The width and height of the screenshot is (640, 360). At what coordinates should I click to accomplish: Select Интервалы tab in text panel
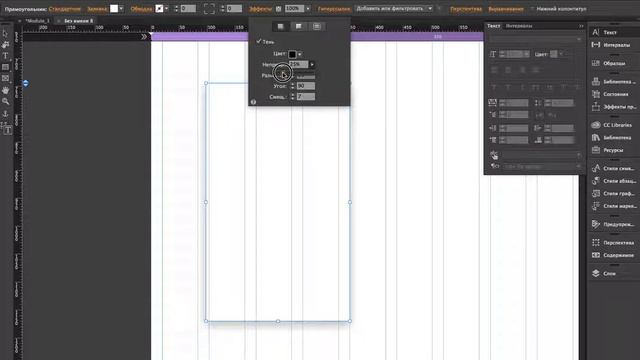pos(519,26)
